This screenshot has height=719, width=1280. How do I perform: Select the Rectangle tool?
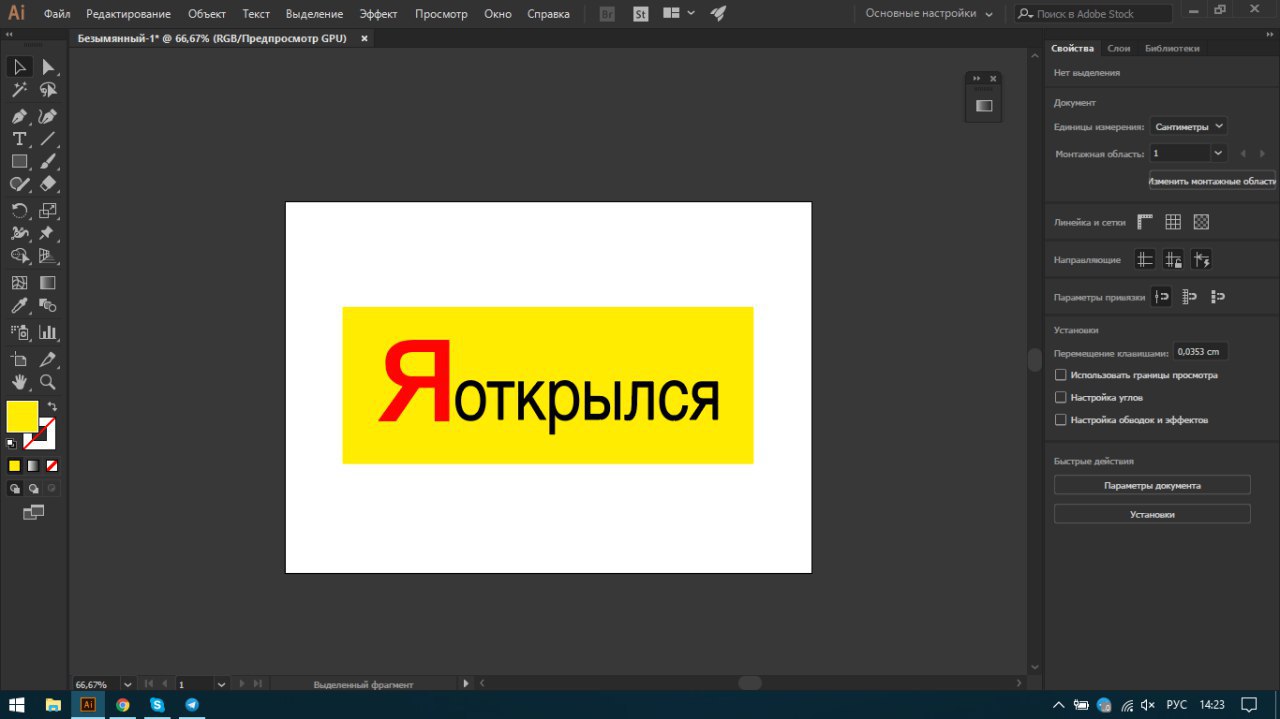click(19, 161)
